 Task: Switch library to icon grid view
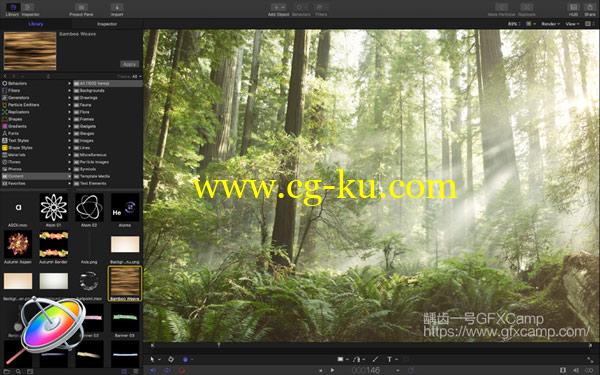(x=124, y=371)
